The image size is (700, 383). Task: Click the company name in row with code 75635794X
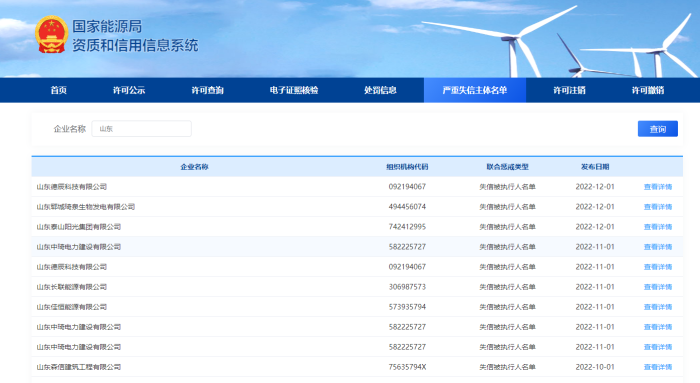point(79,367)
